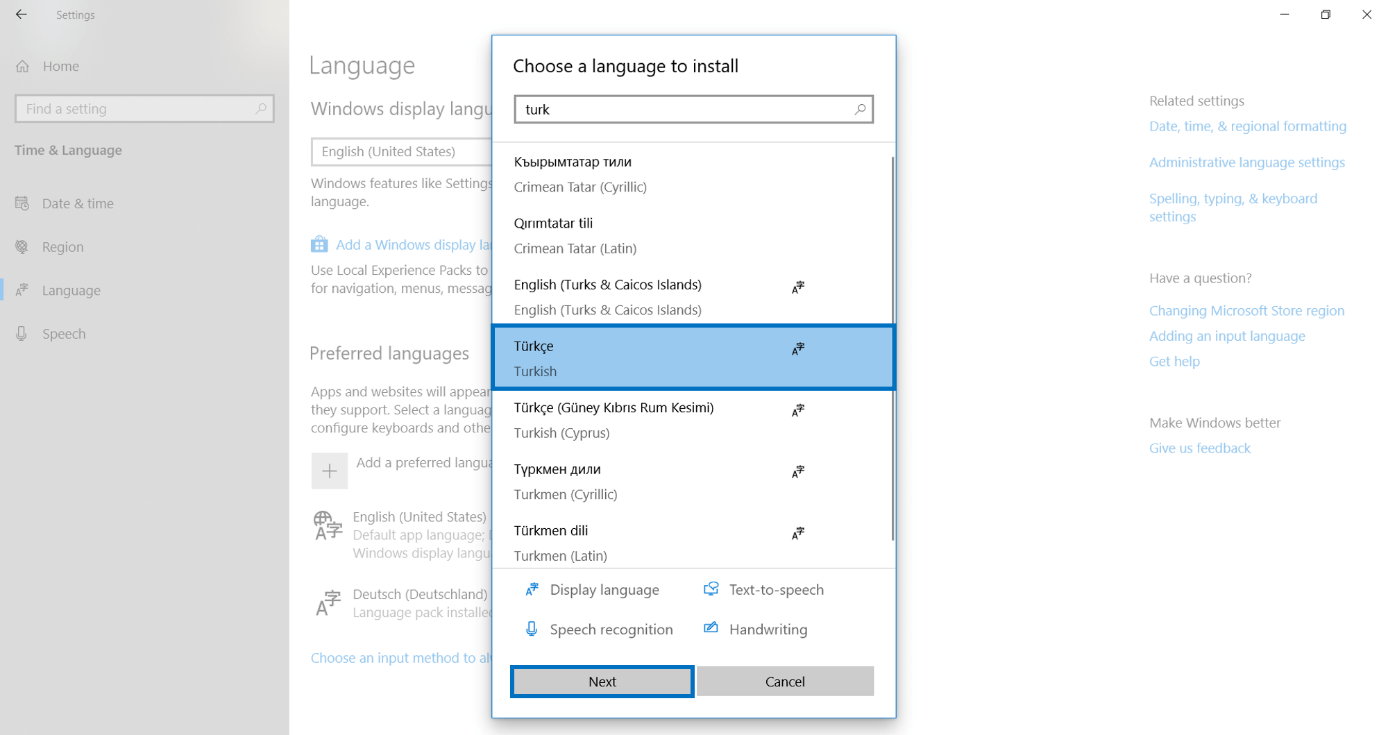
Task: Click the Find a setting search box
Action: [x=144, y=108]
